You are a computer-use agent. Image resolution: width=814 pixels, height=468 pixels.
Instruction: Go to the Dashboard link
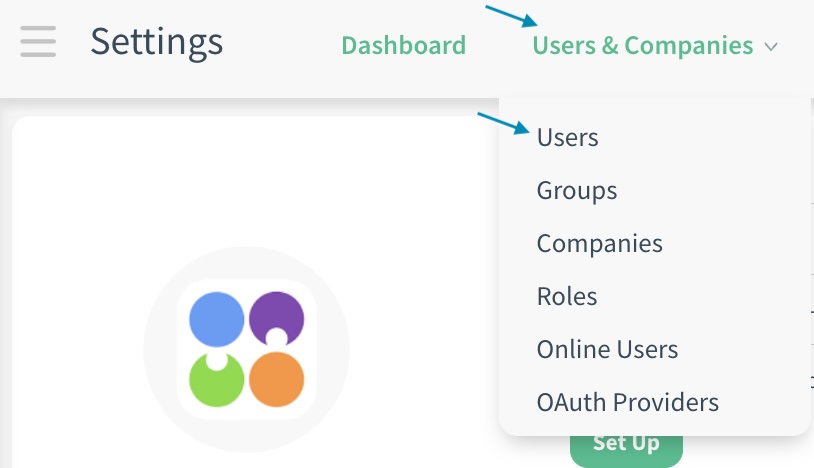(403, 45)
